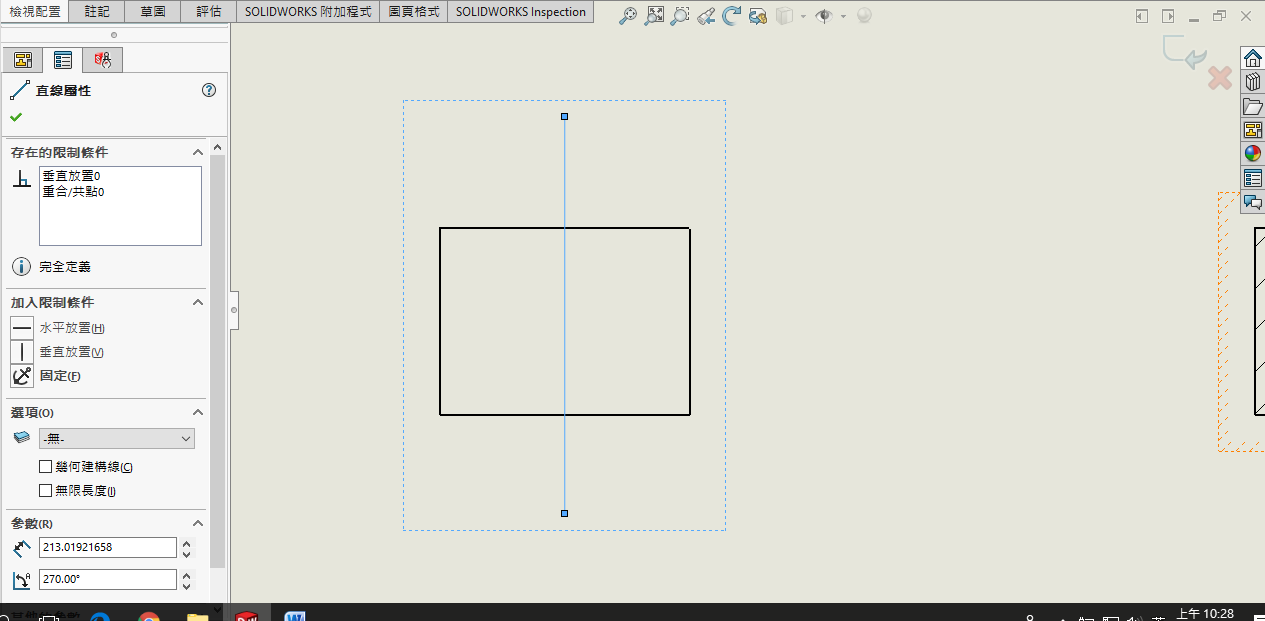This screenshot has height=621, width=1265.
Task: Open the SOLIDWORKS Resources home icon
Action: click(x=1253, y=58)
